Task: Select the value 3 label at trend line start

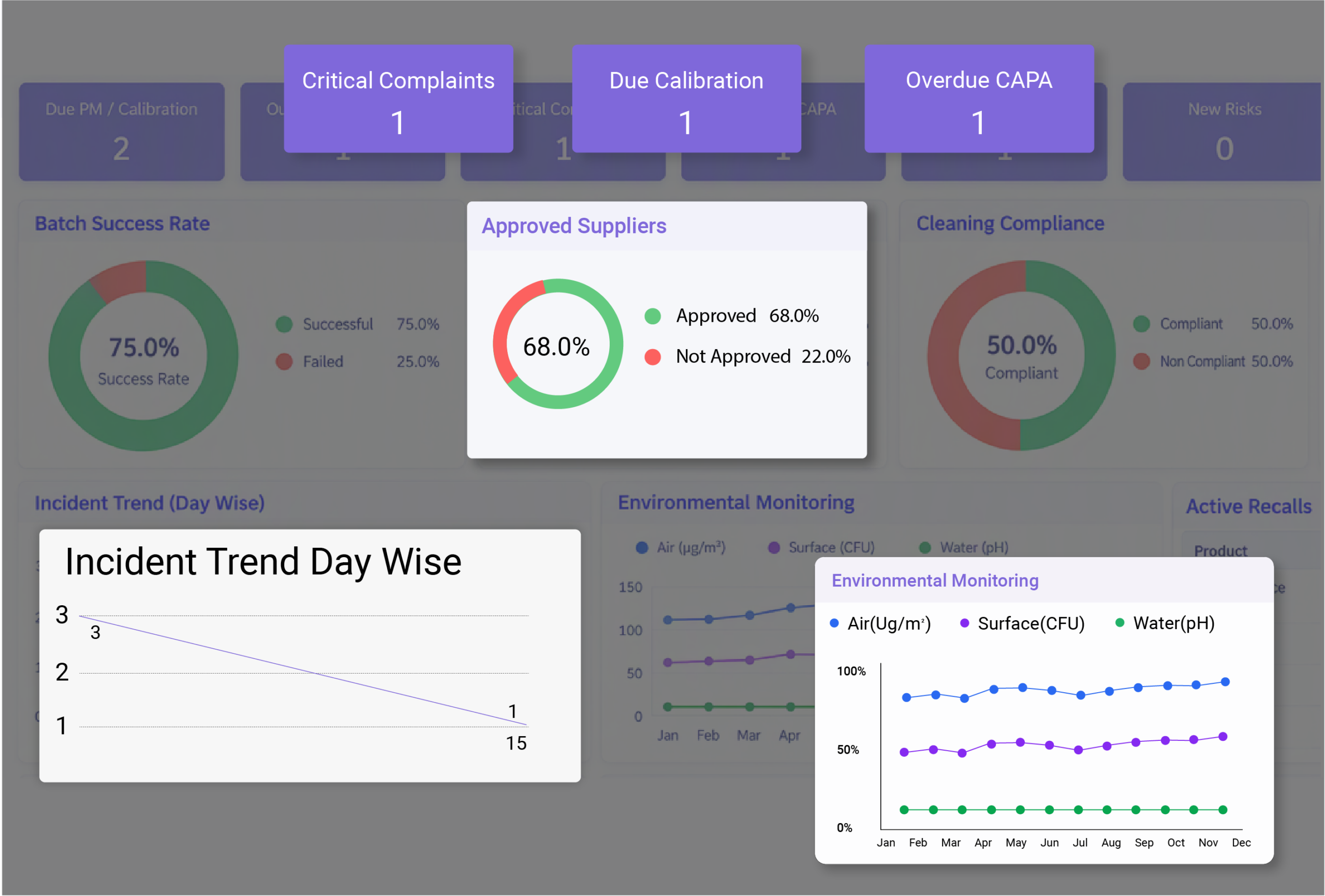Action: click(x=95, y=633)
